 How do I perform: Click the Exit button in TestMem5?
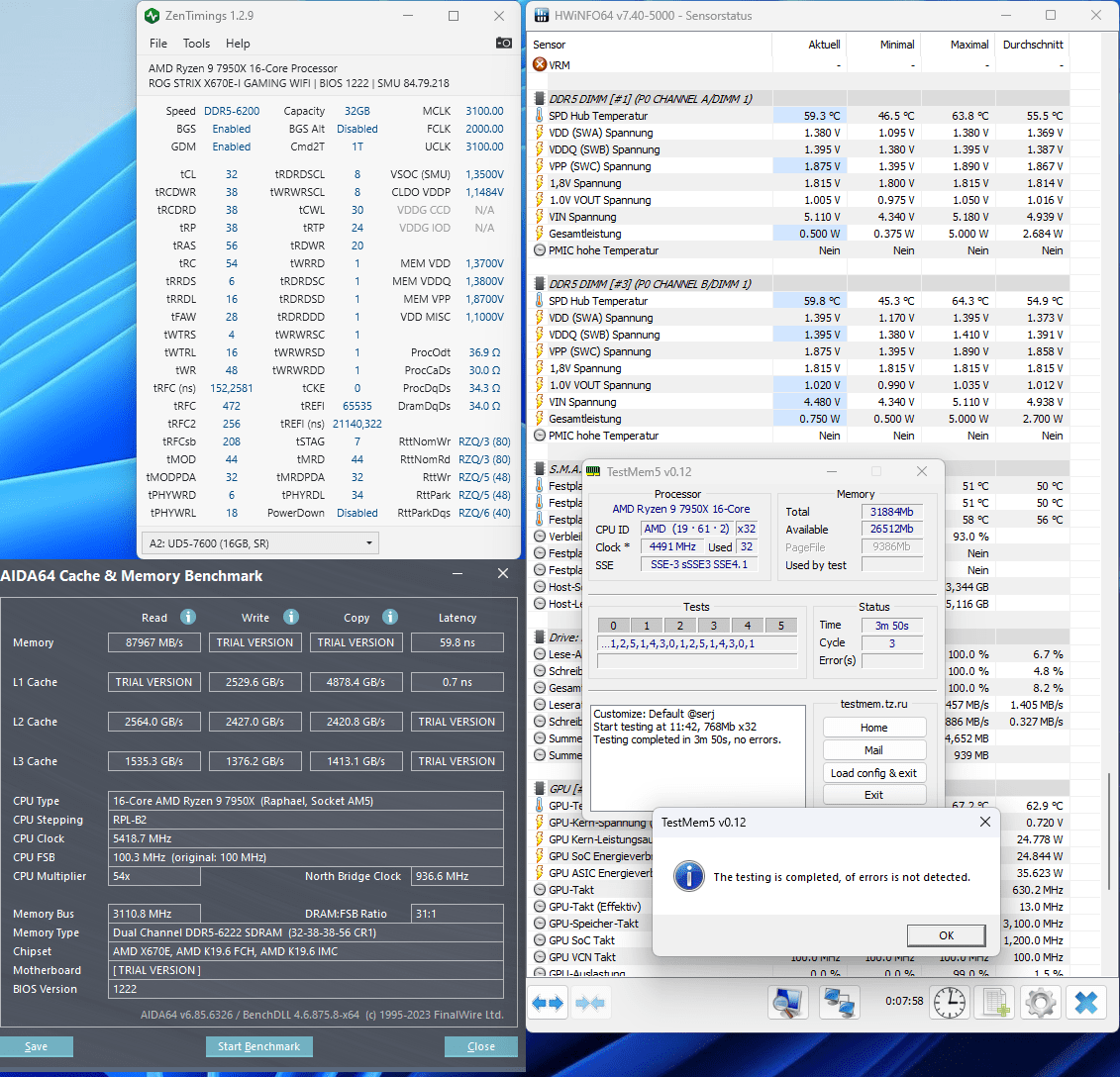[x=874, y=795]
